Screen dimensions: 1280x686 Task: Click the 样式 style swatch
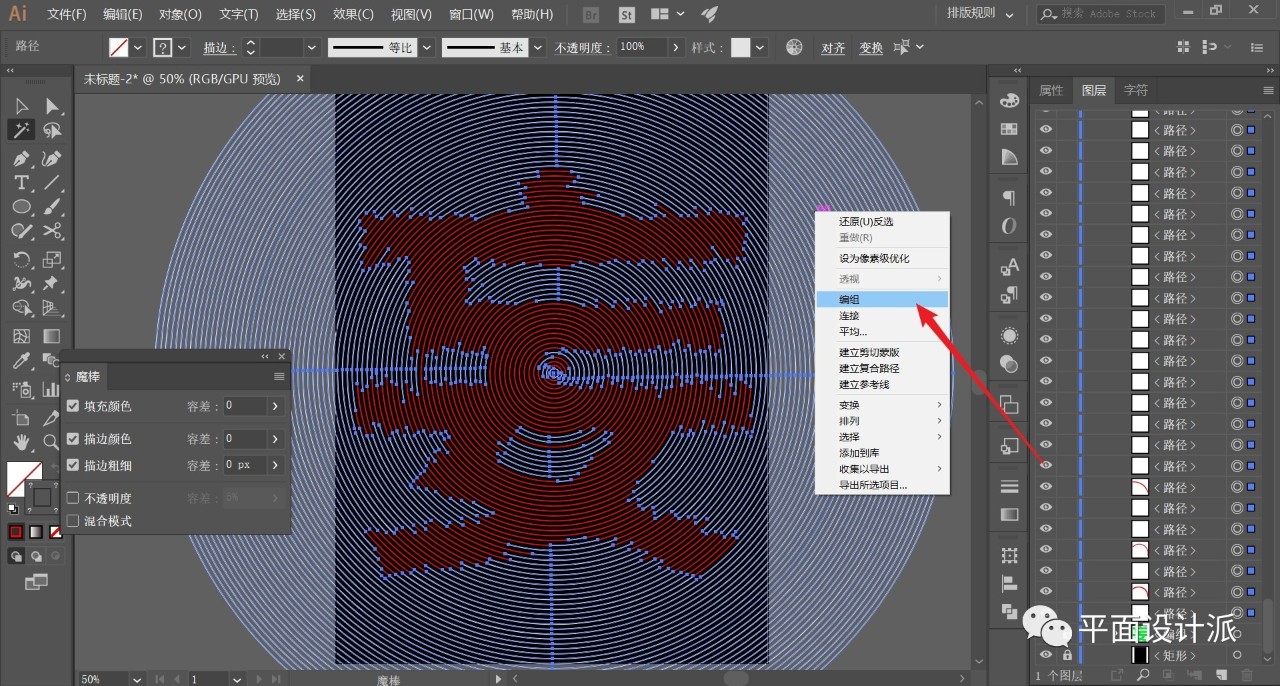click(x=741, y=47)
